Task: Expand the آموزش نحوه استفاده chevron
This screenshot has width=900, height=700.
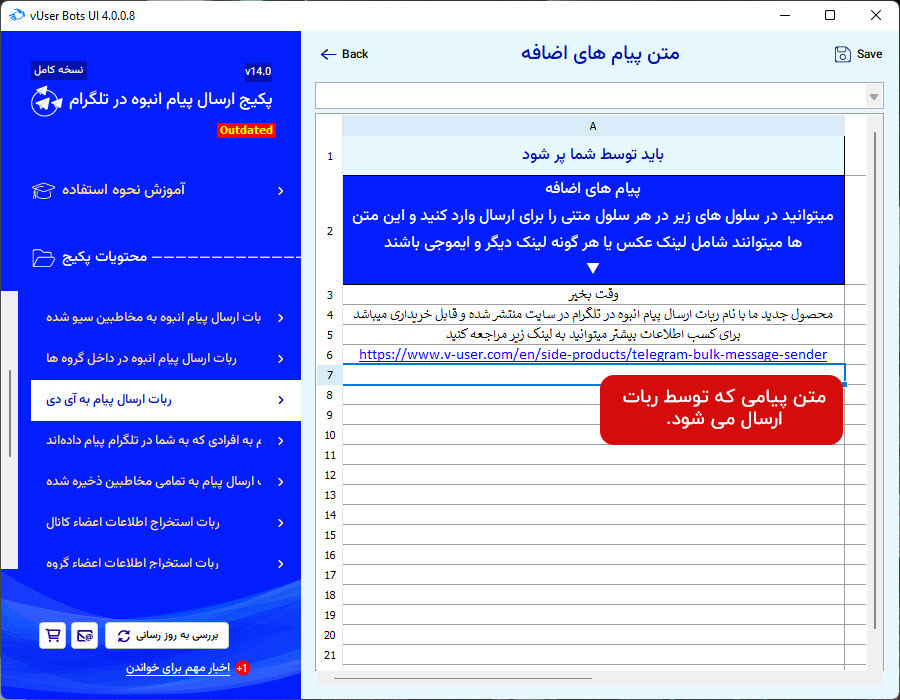Action: click(281, 191)
